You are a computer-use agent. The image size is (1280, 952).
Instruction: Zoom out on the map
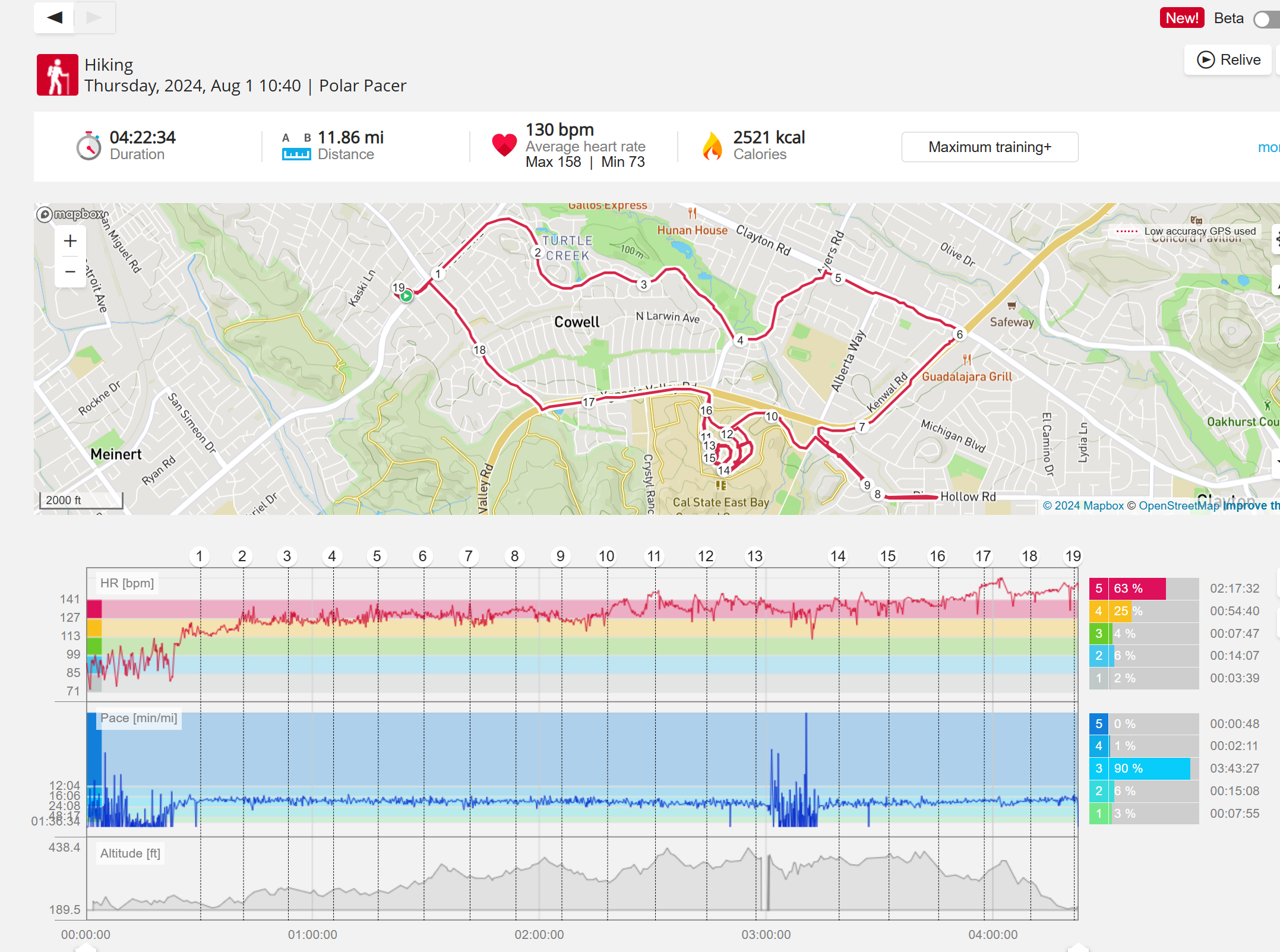(x=70, y=272)
